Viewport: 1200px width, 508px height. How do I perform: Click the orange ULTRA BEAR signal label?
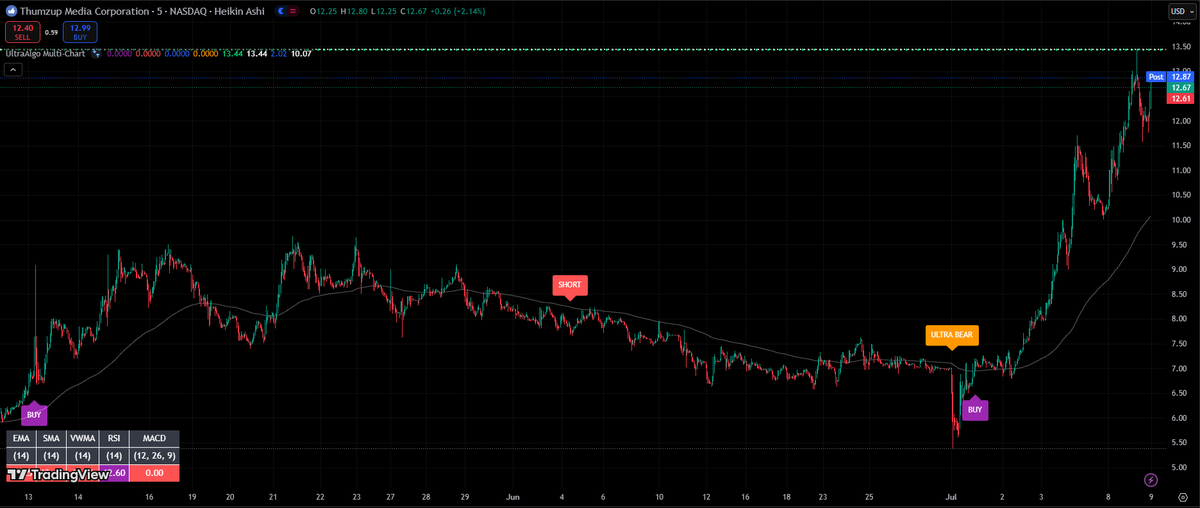952,336
